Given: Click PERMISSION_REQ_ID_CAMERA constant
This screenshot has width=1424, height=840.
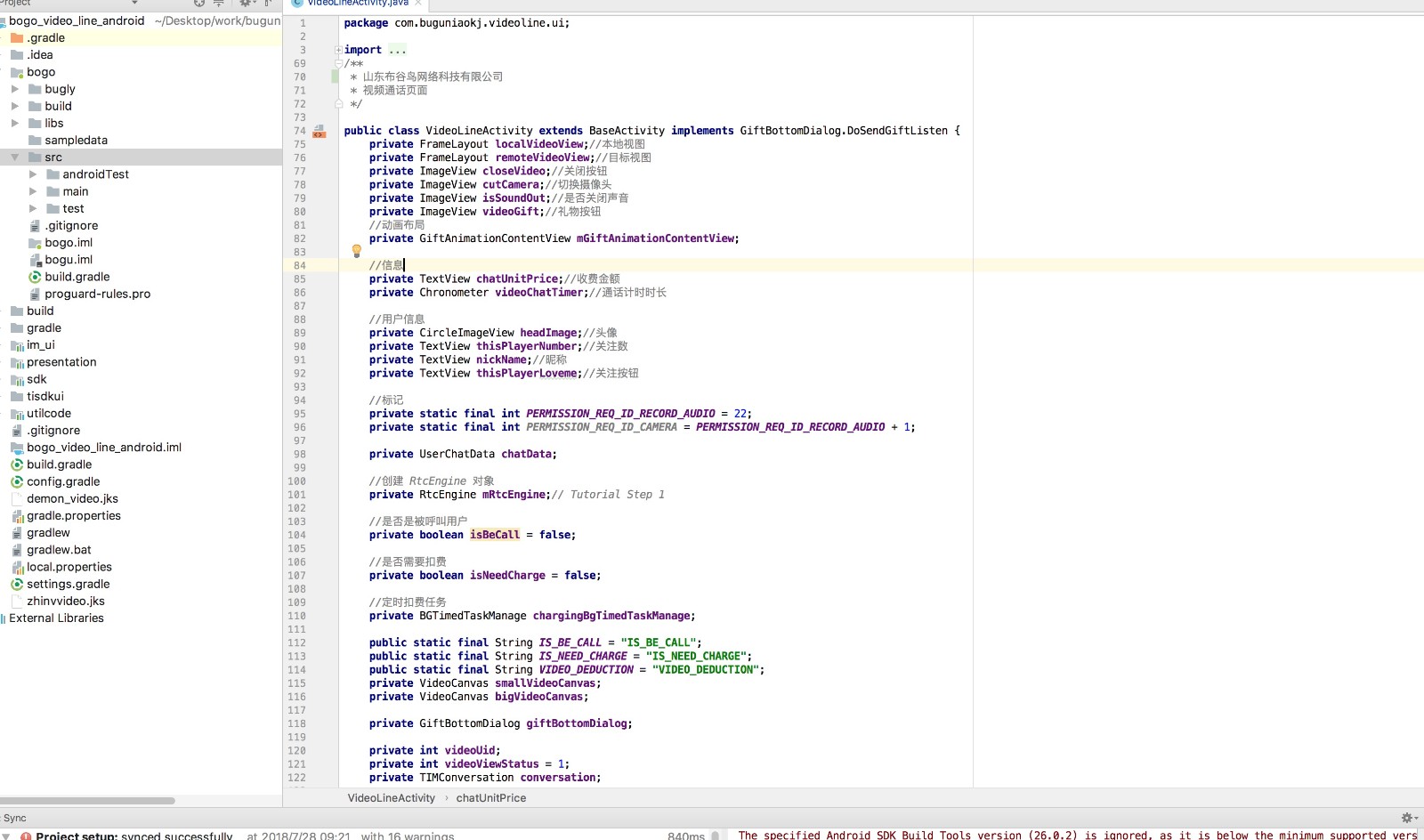Looking at the screenshot, I should click(602, 427).
